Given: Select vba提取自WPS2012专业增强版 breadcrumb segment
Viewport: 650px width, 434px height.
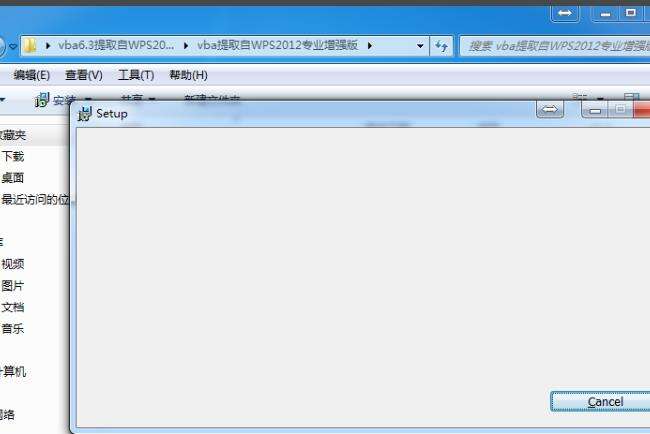Looking at the screenshot, I should click(277, 45).
